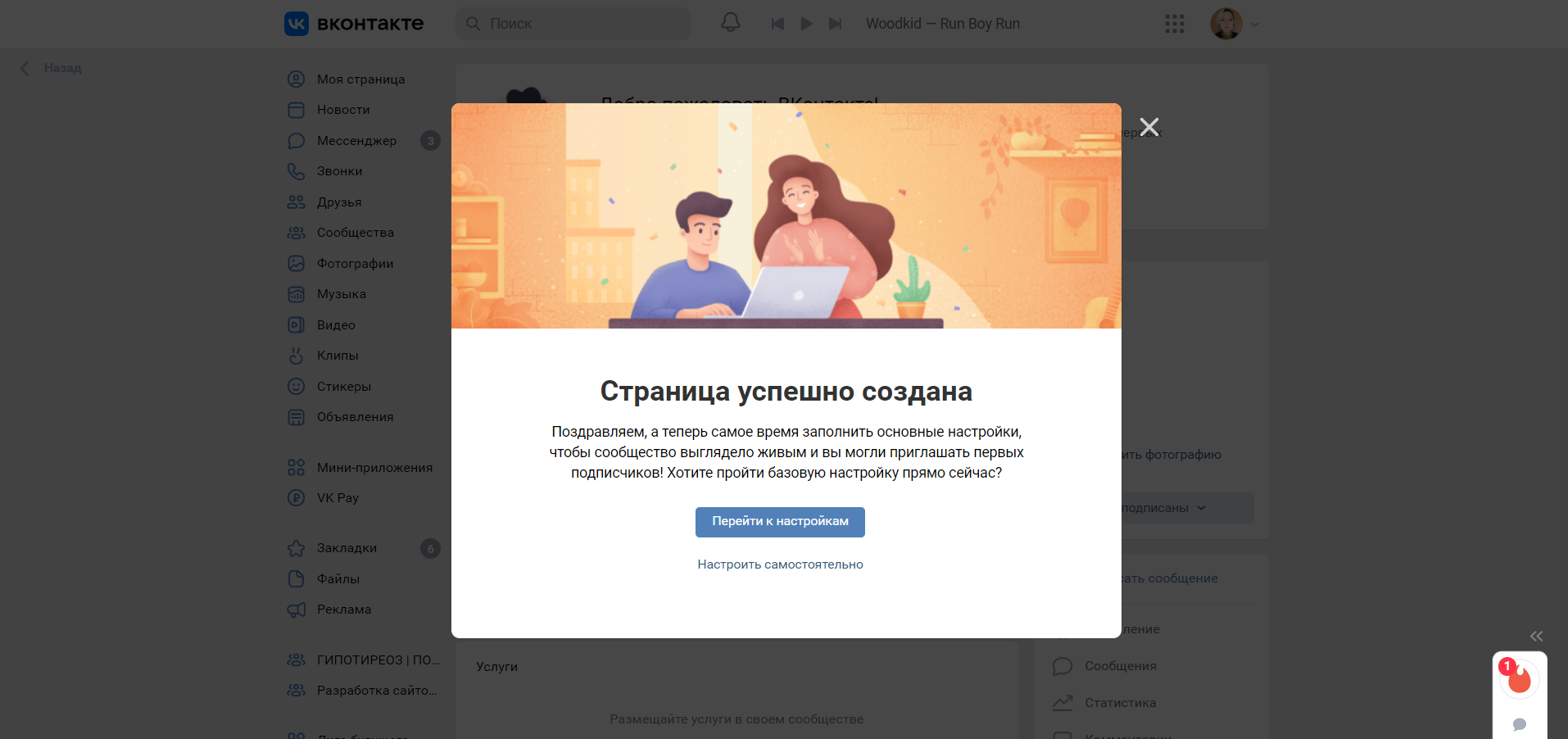The height and width of the screenshot is (739, 1568).
Task: Go back via Назад link
Action: point(52,68)
